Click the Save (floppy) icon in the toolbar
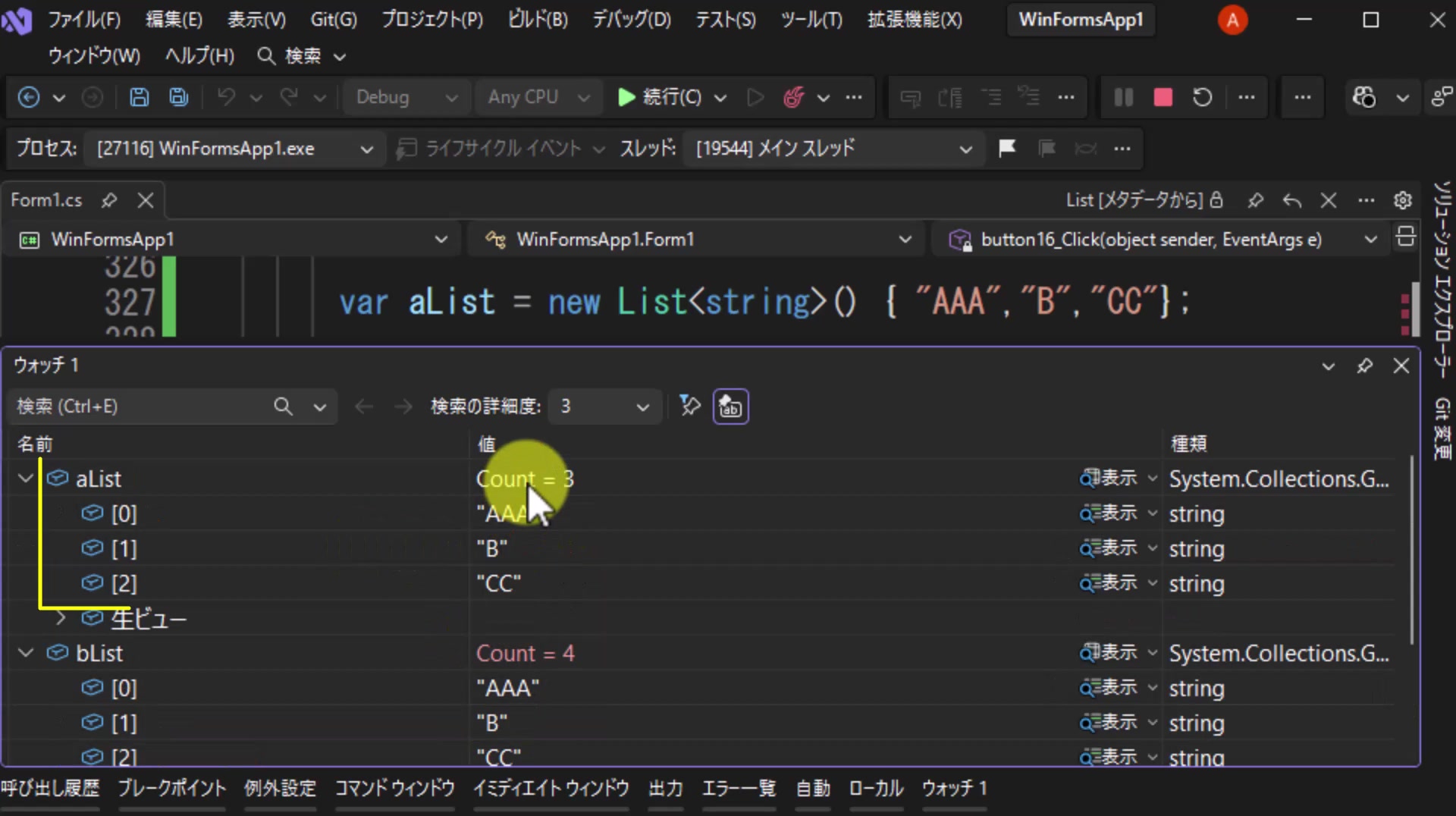This screenshot has height=816, width=1456. pos(139,97)
